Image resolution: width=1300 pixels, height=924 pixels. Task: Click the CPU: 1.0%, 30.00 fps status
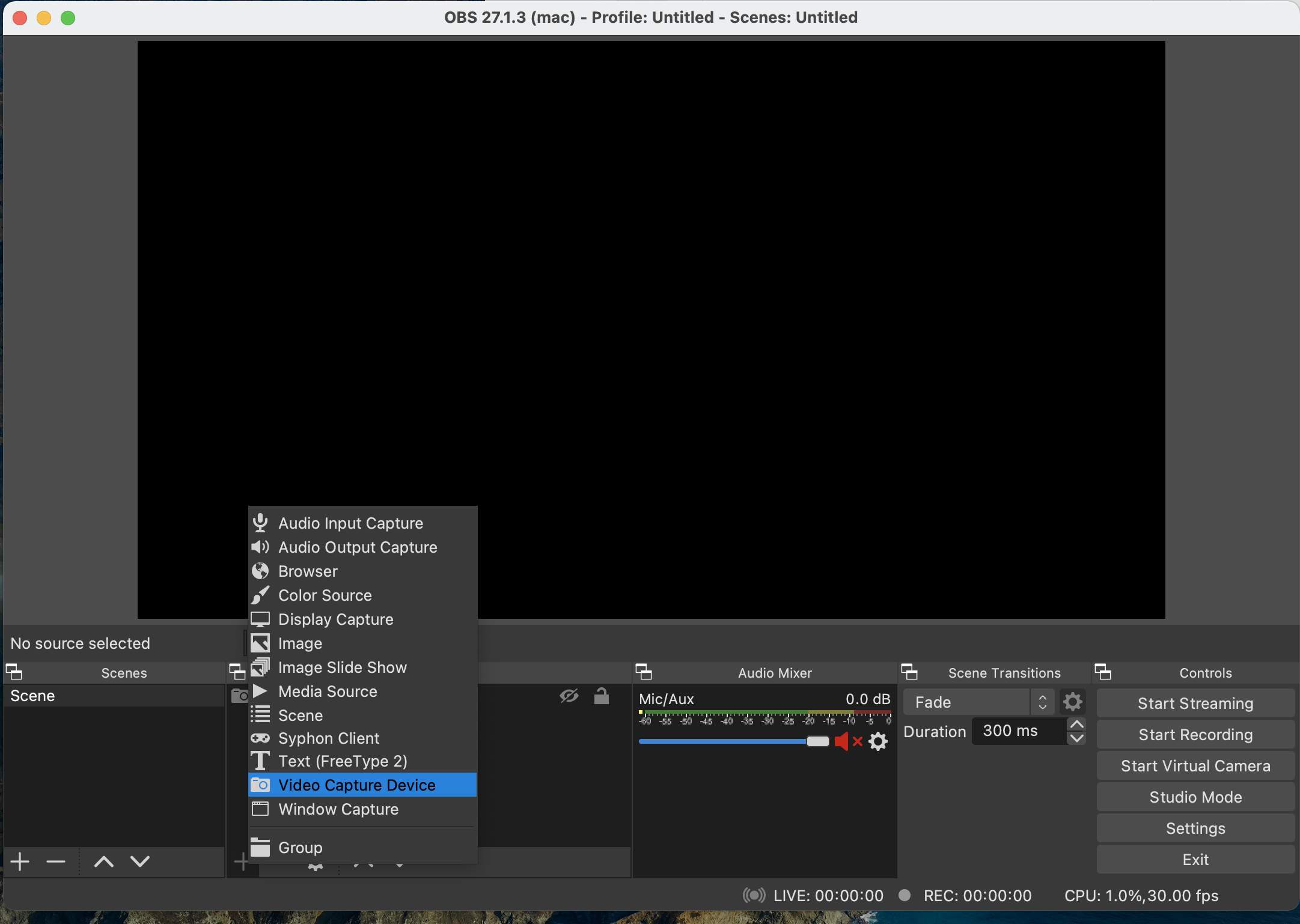point(1141,895)
